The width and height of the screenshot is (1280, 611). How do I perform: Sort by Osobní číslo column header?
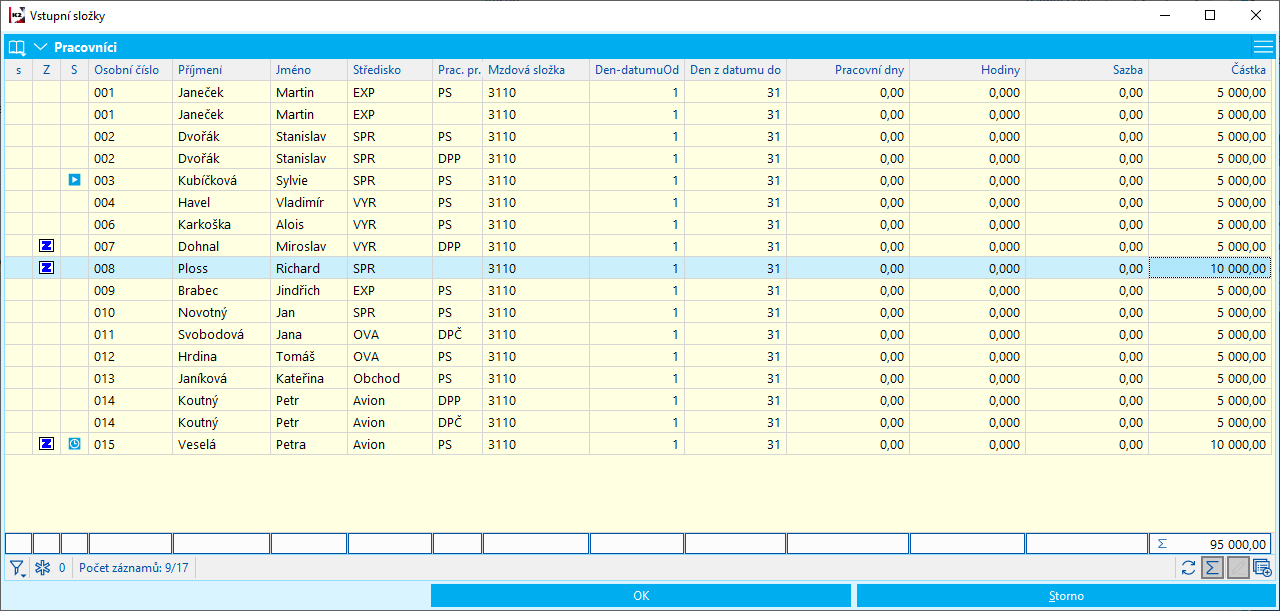click(x=130, y=70)
